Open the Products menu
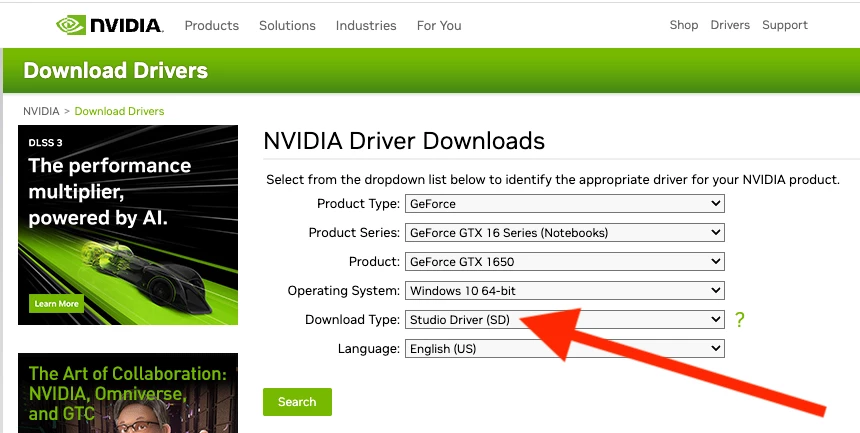Screen dimensions: 860x433 (212, 25)
